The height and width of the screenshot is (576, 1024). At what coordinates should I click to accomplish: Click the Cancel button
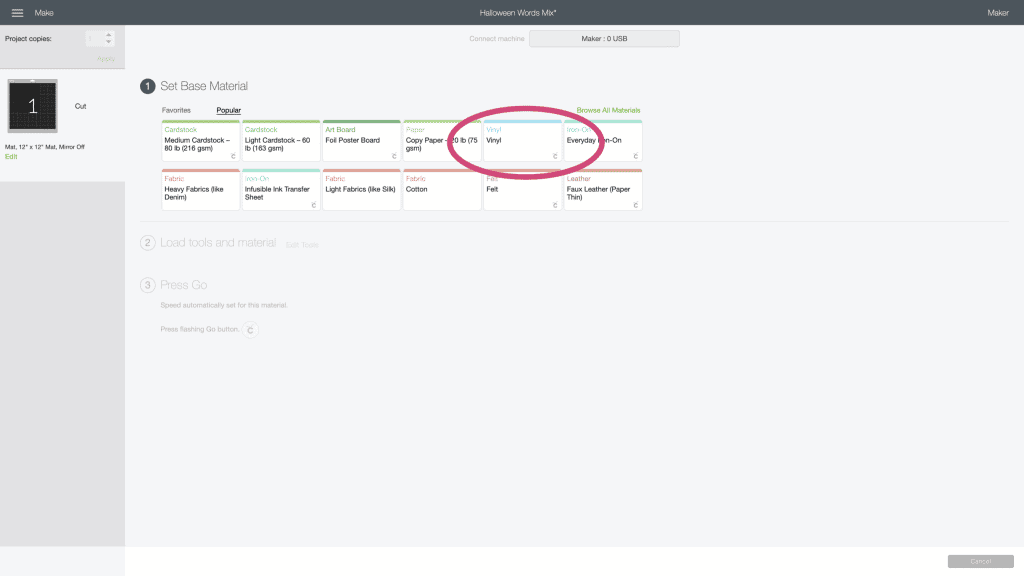point(980,561)
